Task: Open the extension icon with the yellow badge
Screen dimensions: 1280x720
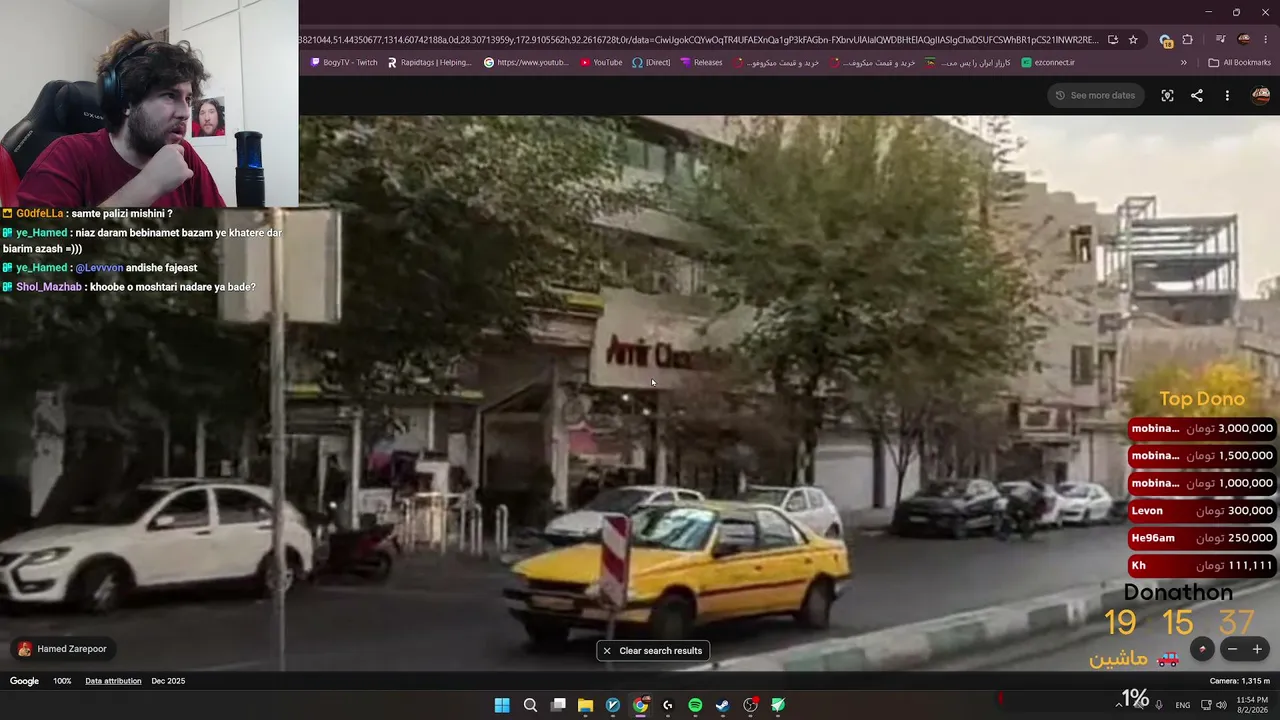Action: [1166, 40]
